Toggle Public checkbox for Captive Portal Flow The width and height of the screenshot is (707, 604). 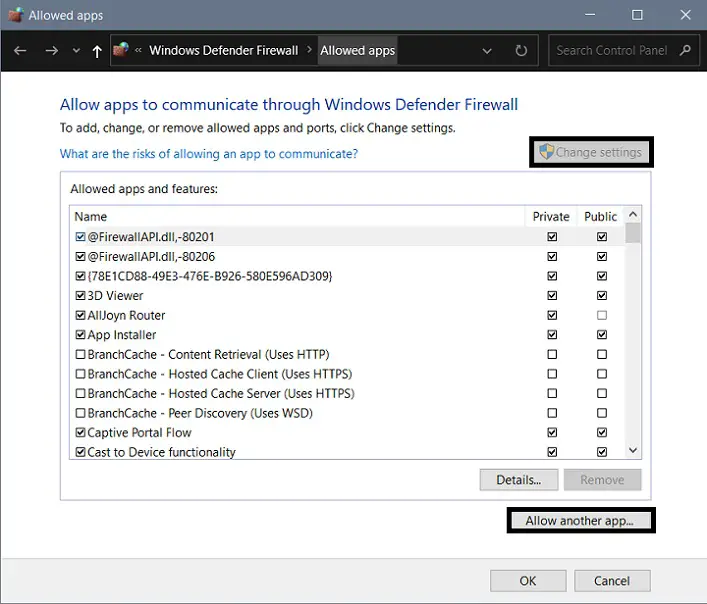coord(601,433)
